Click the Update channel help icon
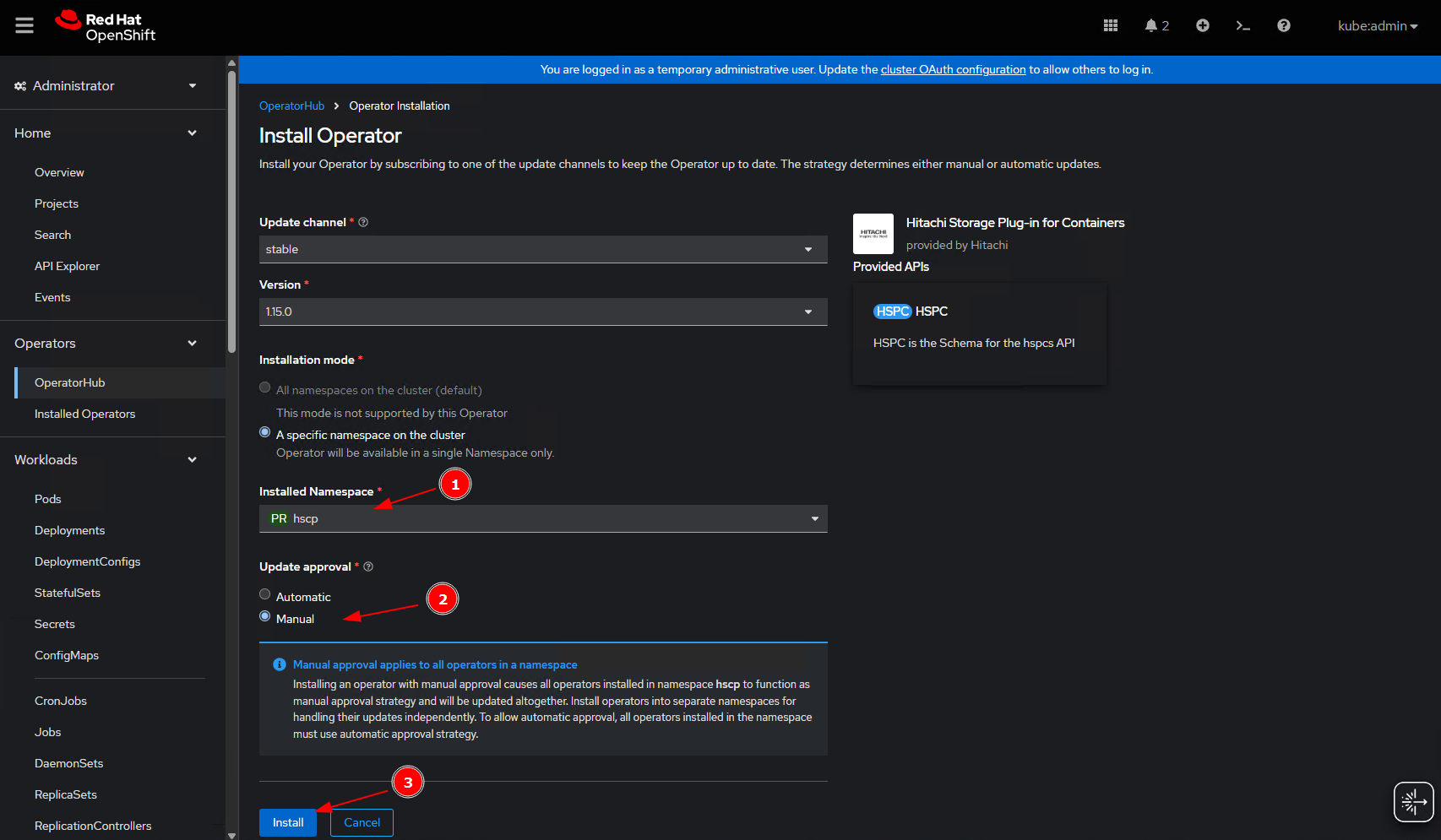This screenshot has width=1441, height=840. click(363, 222)
